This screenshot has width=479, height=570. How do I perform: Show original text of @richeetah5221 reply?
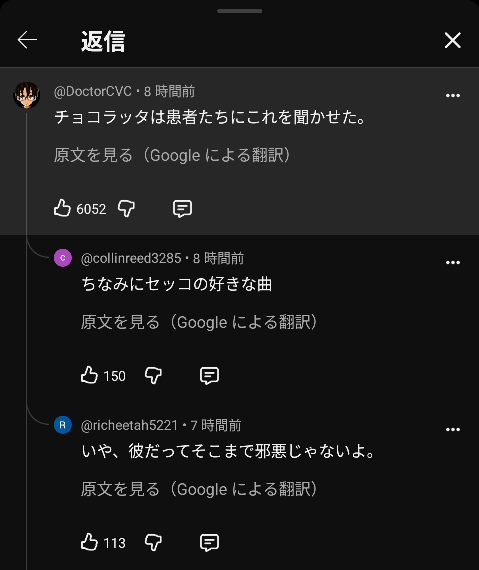coord(199,489)
